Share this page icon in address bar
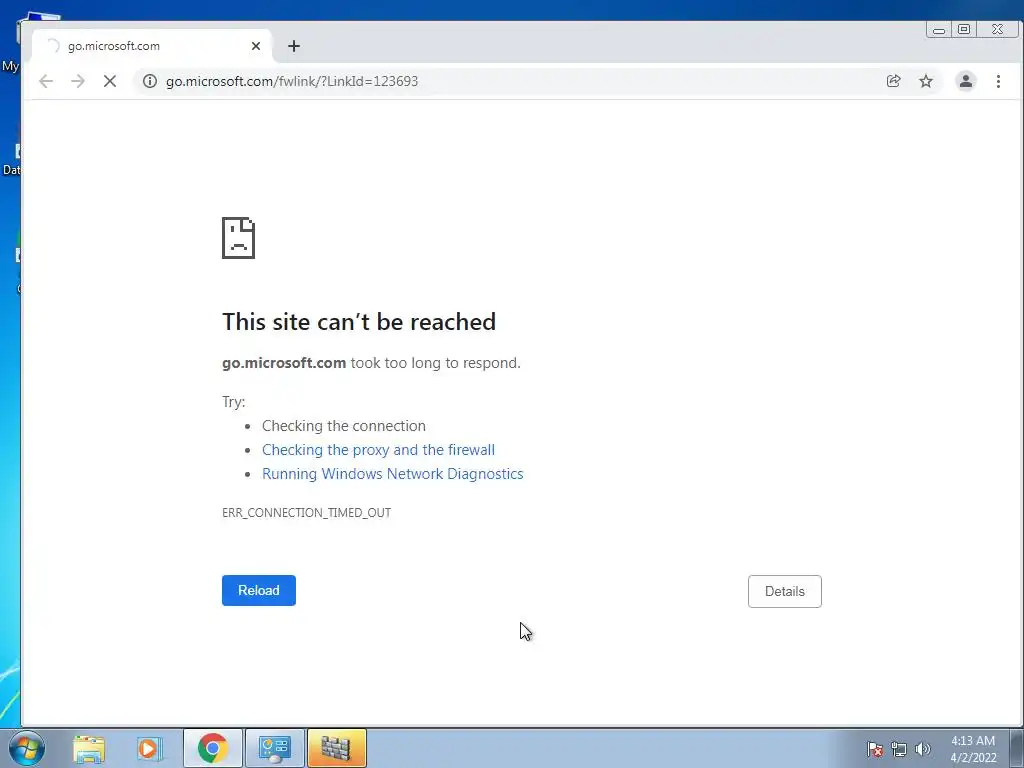Viewport: 1024px width, 768px height. pos(893,81)
